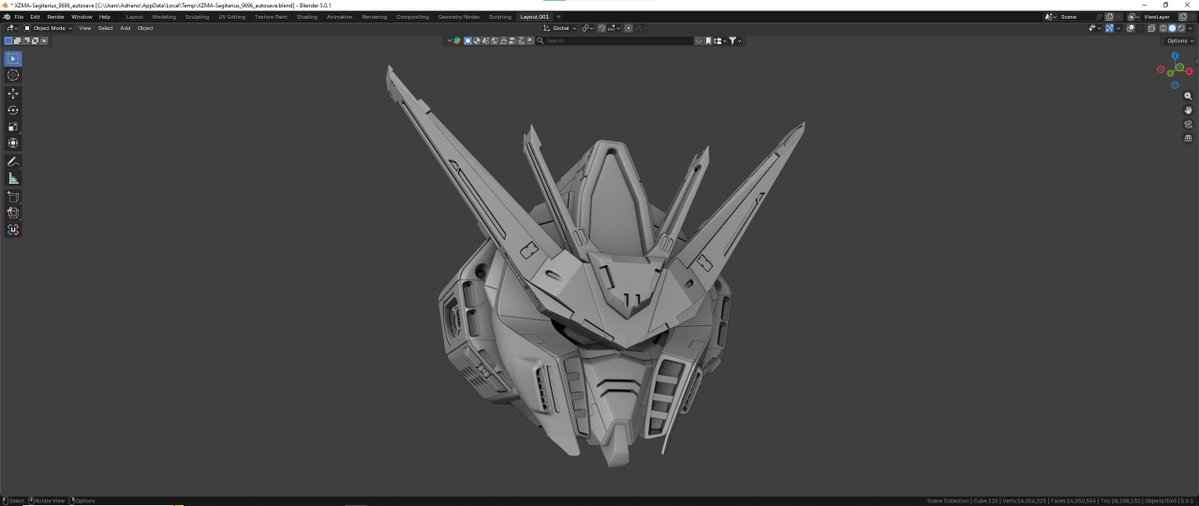Screen dimensions: 1199x506
Task: Select the Scale tool
Action: coord(13,127)
